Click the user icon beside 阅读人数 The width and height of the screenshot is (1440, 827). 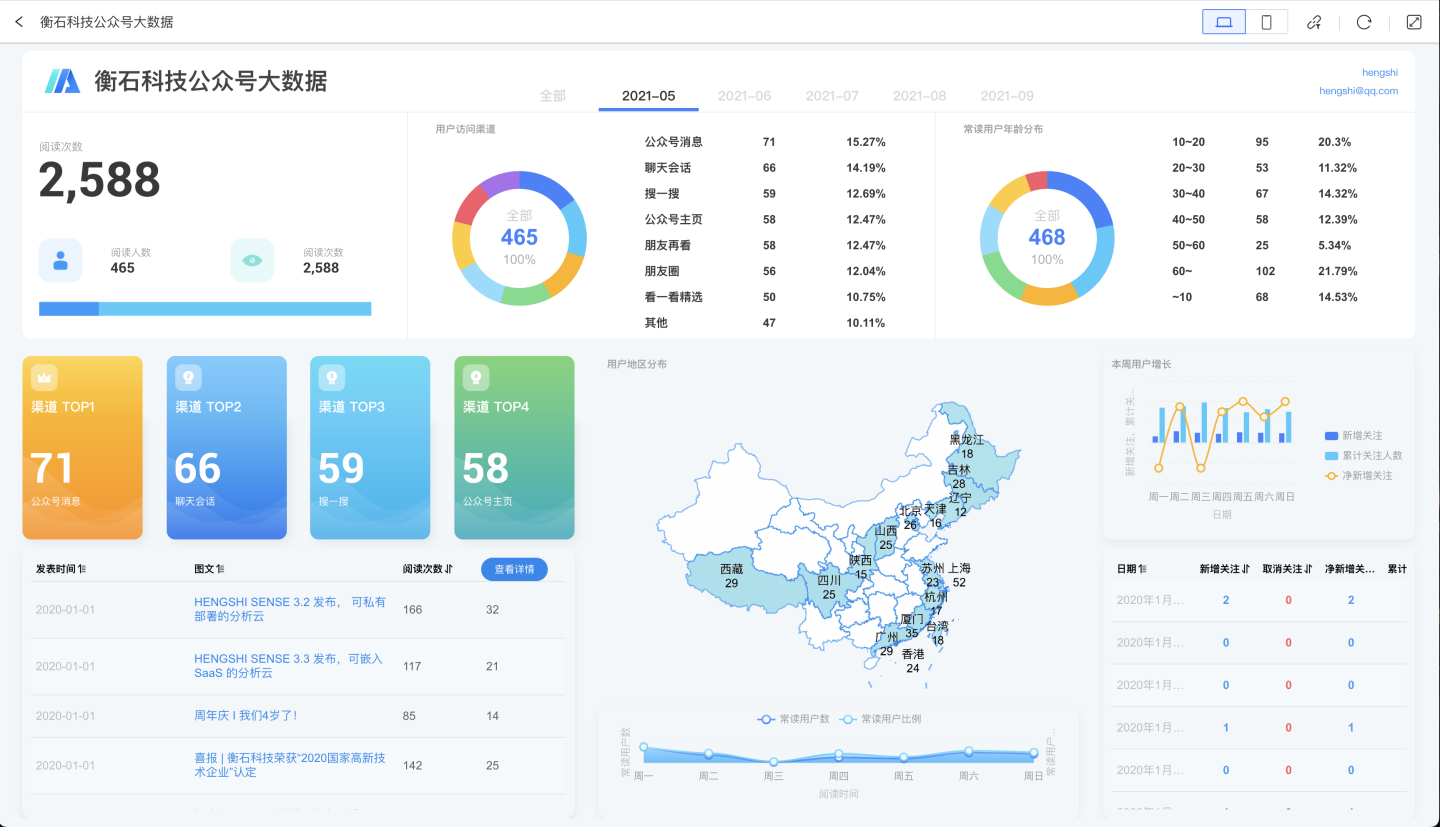point(60,261)
